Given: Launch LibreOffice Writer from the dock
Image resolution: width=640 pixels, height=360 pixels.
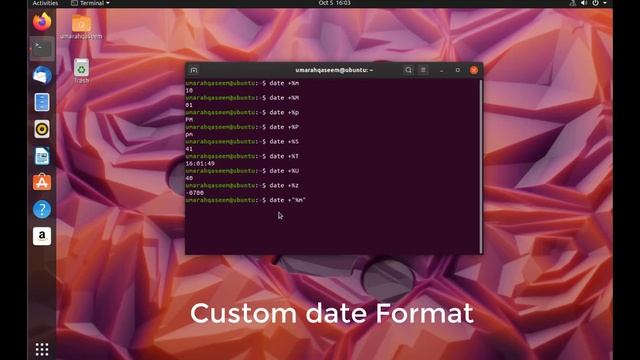Looking at the screenshot, I should point(42,156).
